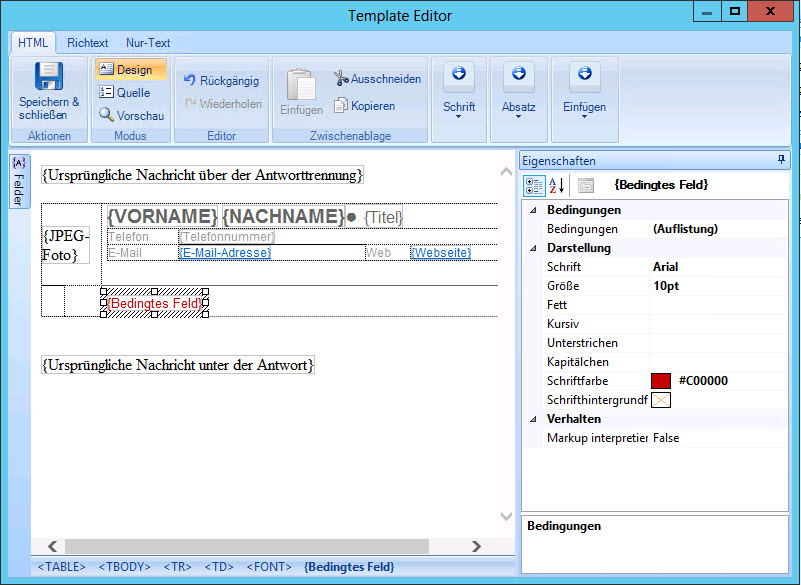Sort properties alphabetically with A-Z icon

(559, 185)
